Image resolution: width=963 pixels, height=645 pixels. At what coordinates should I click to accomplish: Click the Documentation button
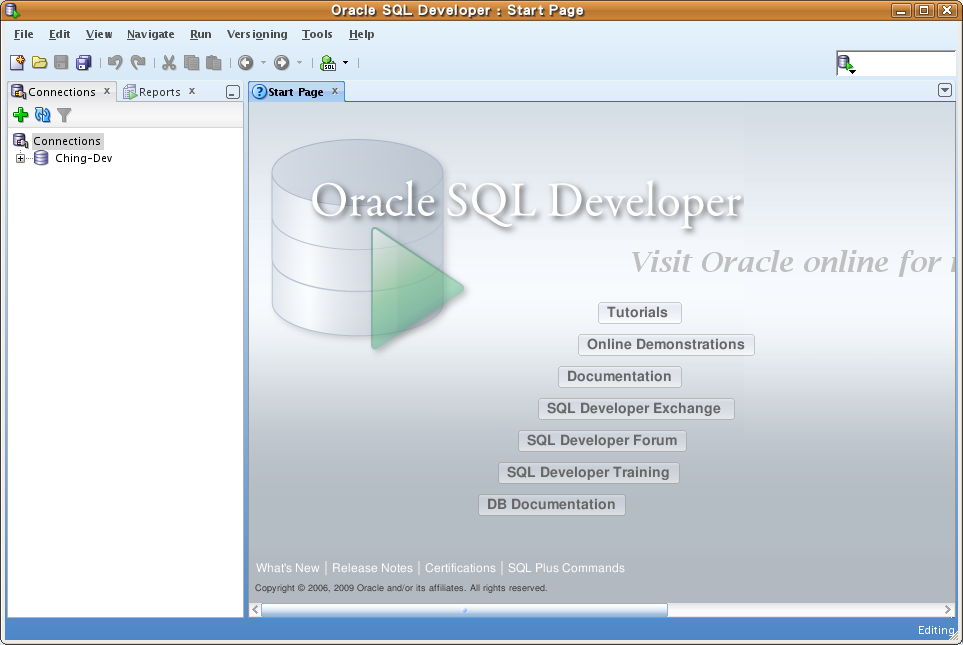pyautogui.click(x=619, y=377)
